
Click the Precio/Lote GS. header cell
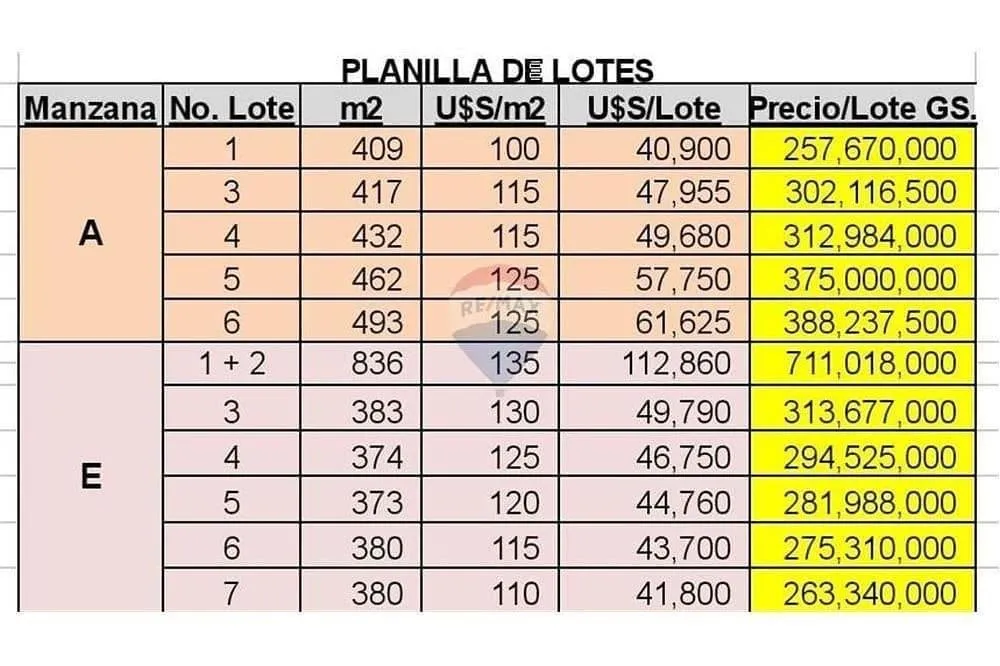click(x=863, y=106)
